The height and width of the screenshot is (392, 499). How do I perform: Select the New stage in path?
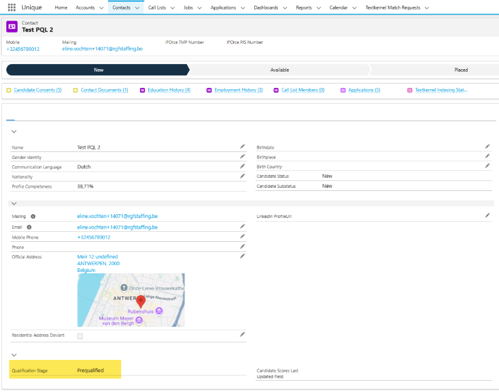[x=98, y=70]
